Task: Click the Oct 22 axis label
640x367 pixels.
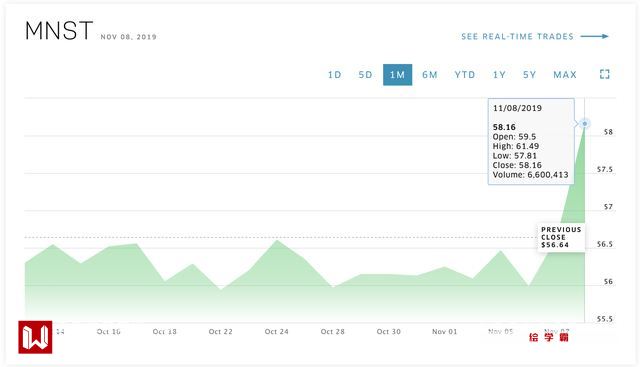Action: click(220, 331)
